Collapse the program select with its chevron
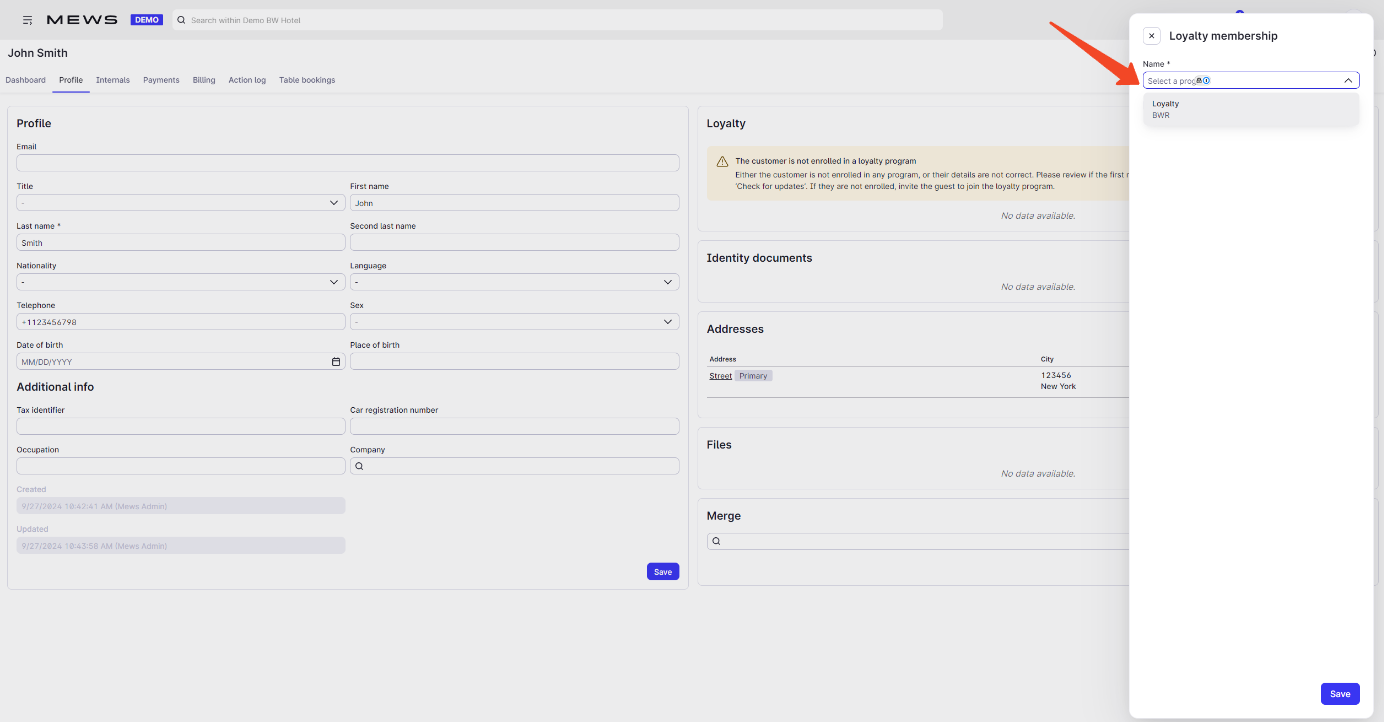Screen dimensions: 1384x722 pyautogui.click(x=1348, y=79)
